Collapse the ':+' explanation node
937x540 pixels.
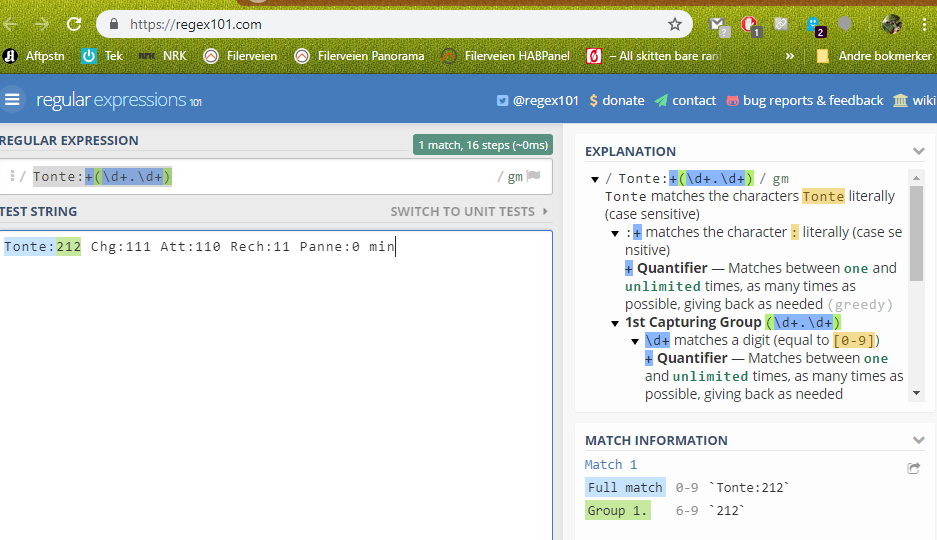coord(615,233)
